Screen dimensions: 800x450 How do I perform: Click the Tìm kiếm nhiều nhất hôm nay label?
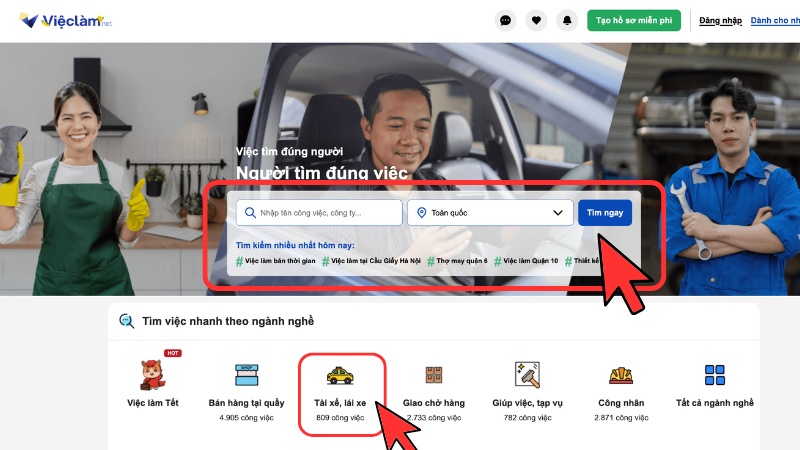[x=295, y=245]
